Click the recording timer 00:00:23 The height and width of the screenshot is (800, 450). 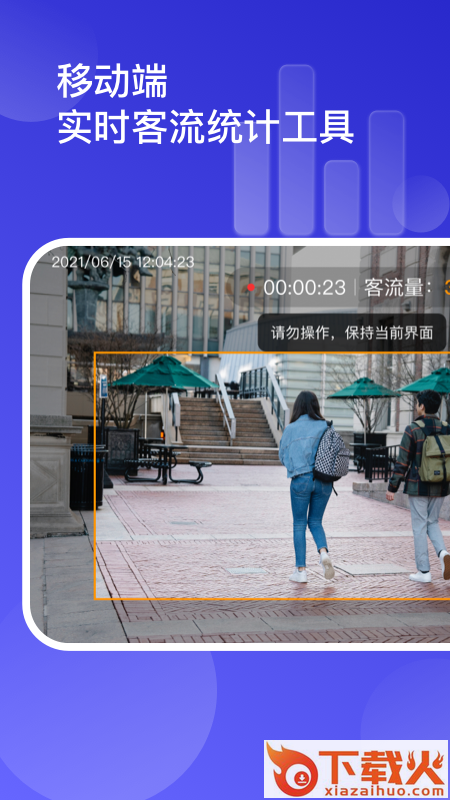(305, 288)
